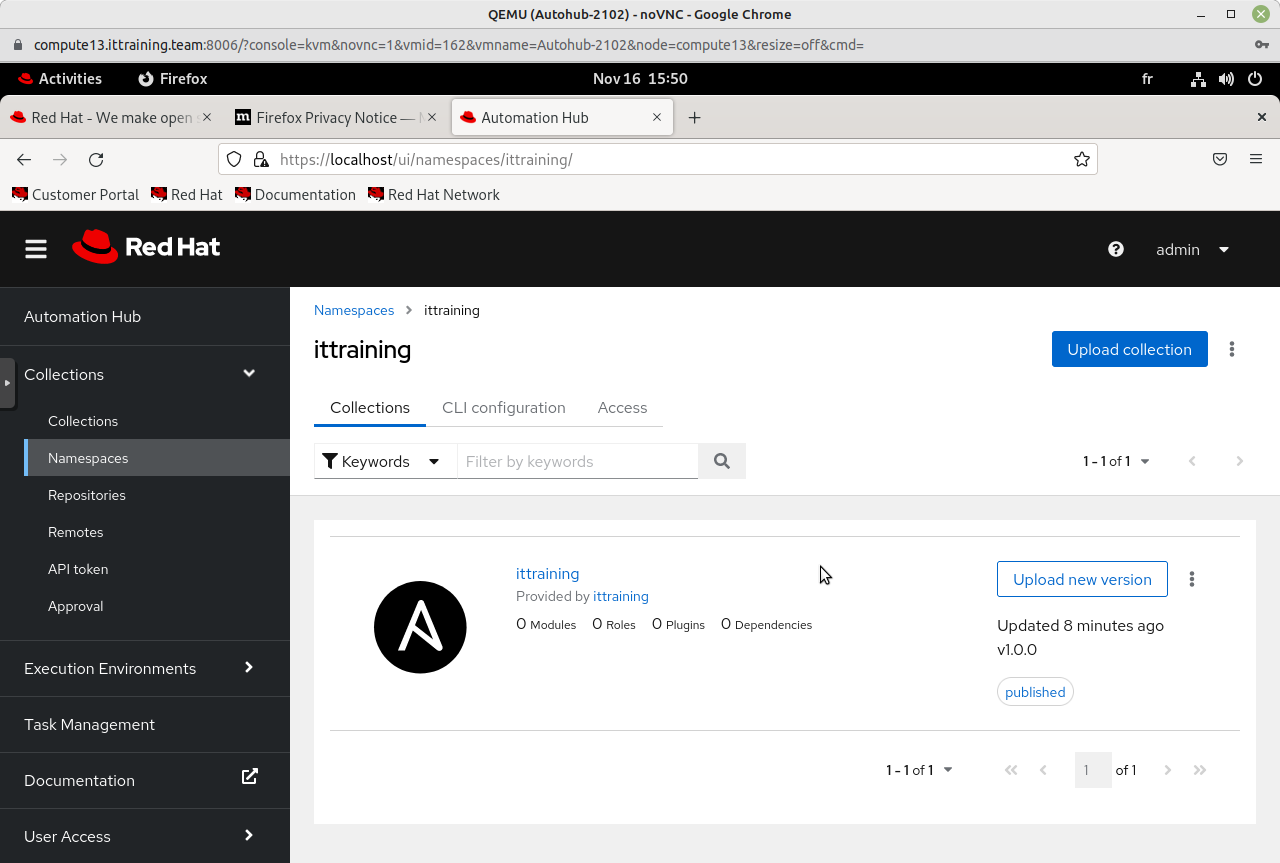Viewport: 1280px width, 863px height.
Task: Click the Provided by ittraining link
Action: point(621,596)
